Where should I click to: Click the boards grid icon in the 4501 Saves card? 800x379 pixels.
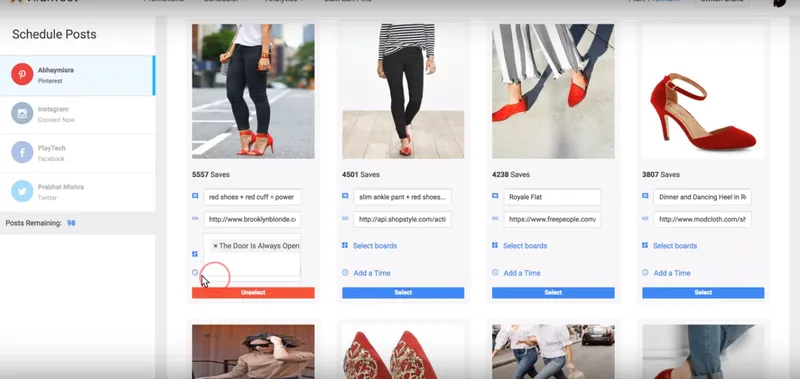click(x=345, y=245)
